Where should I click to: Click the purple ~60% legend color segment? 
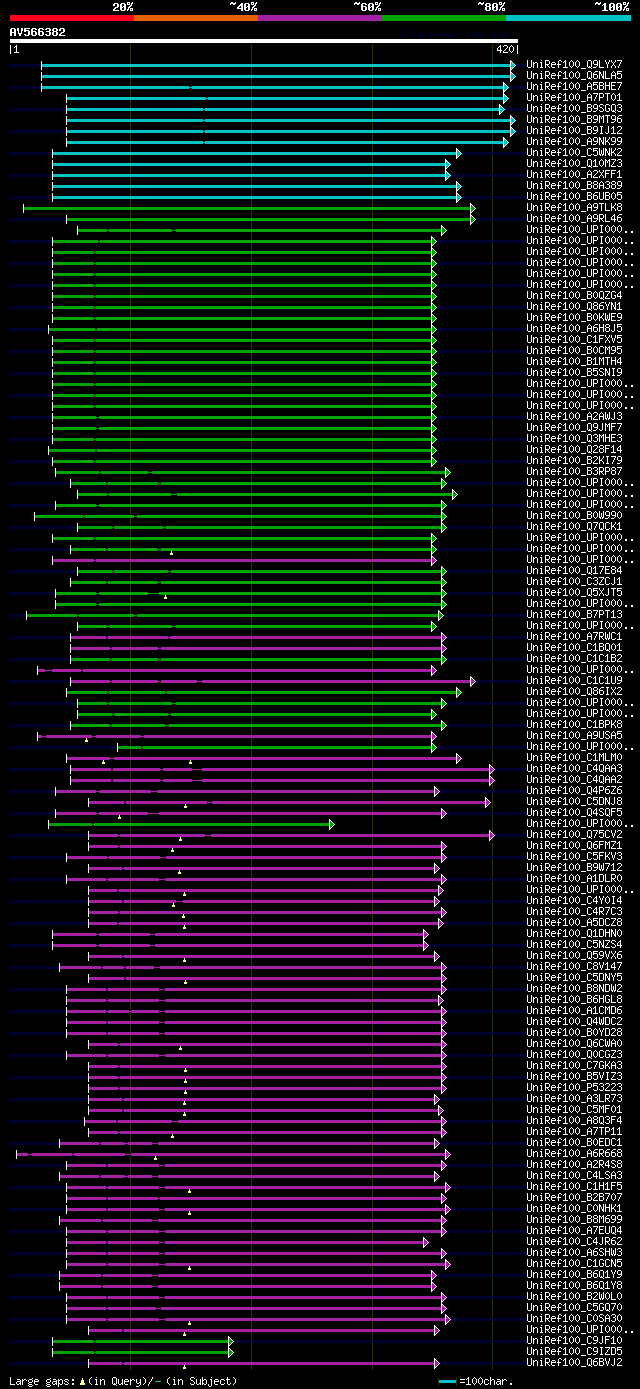coord(319,17)
